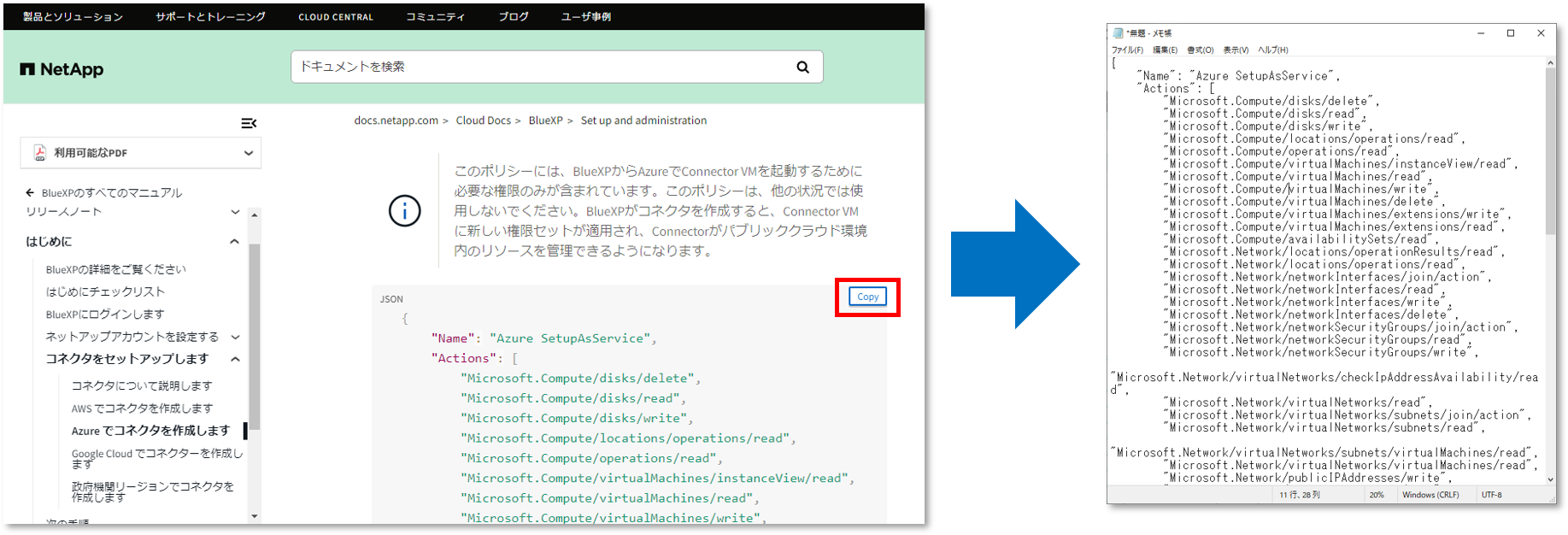Click UTF-8 in Notepad status bar

point(1491,495)
